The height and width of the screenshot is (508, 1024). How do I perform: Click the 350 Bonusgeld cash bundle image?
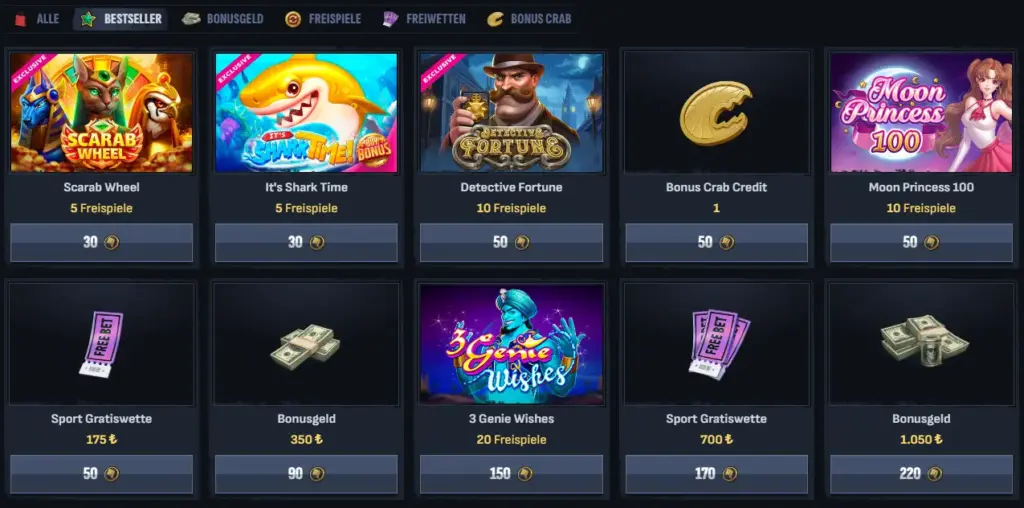(x=306, y=346)
